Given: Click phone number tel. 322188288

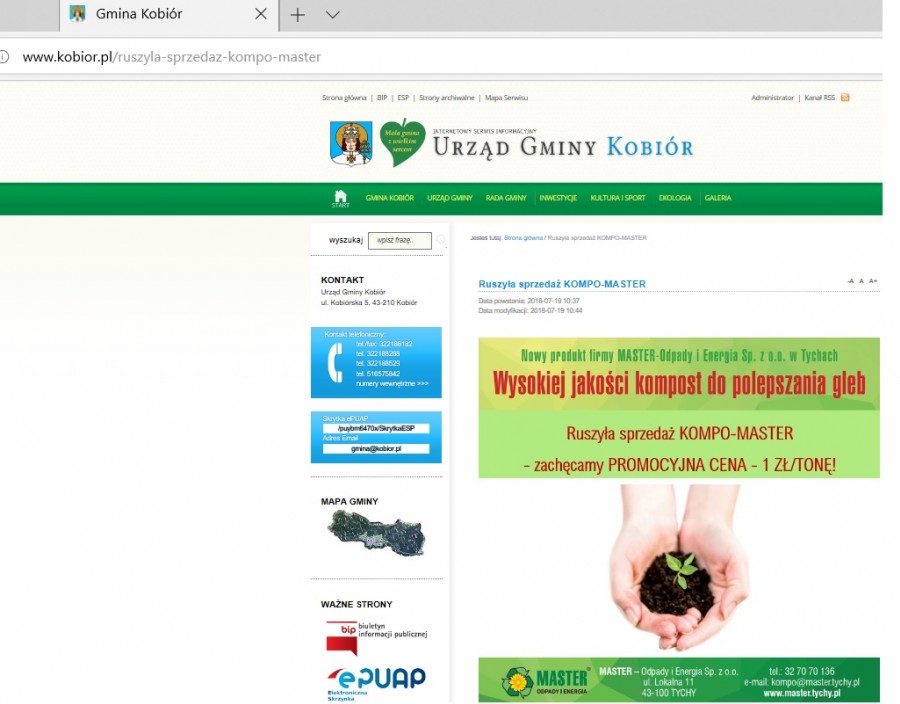Looking at the screenshot, I should coord(378,354).
